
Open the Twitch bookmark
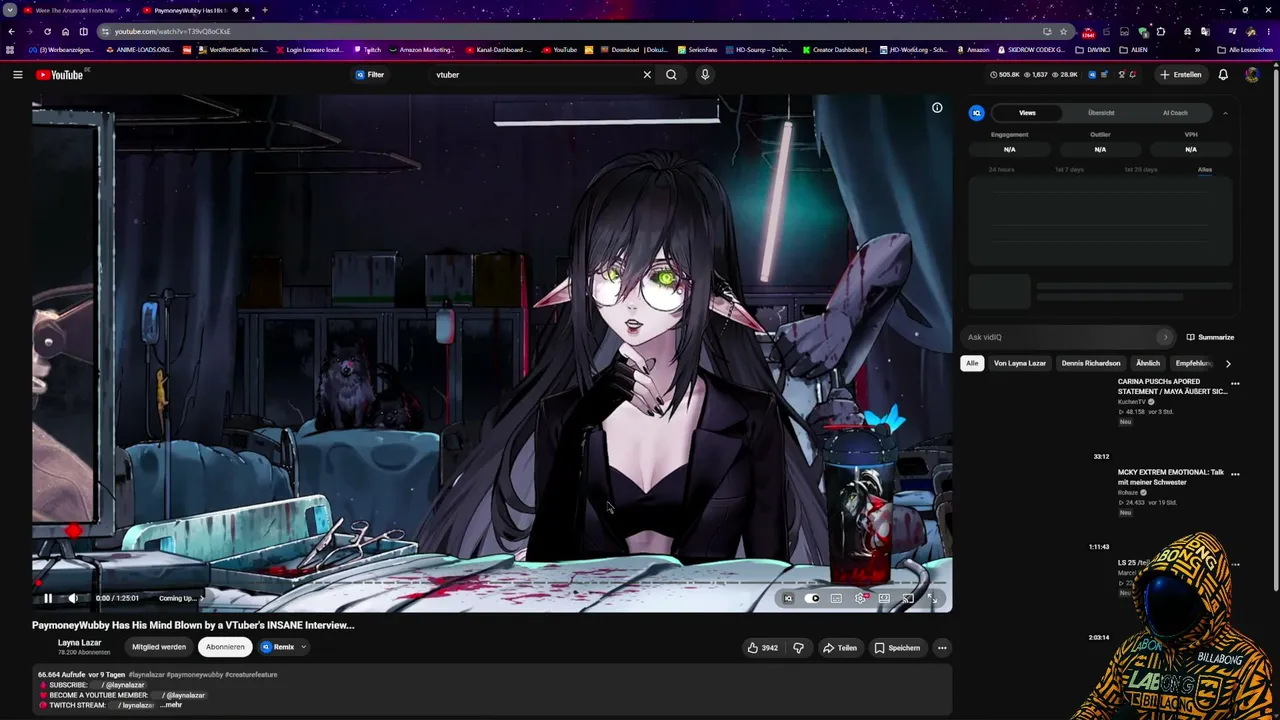tap(368, 49)
